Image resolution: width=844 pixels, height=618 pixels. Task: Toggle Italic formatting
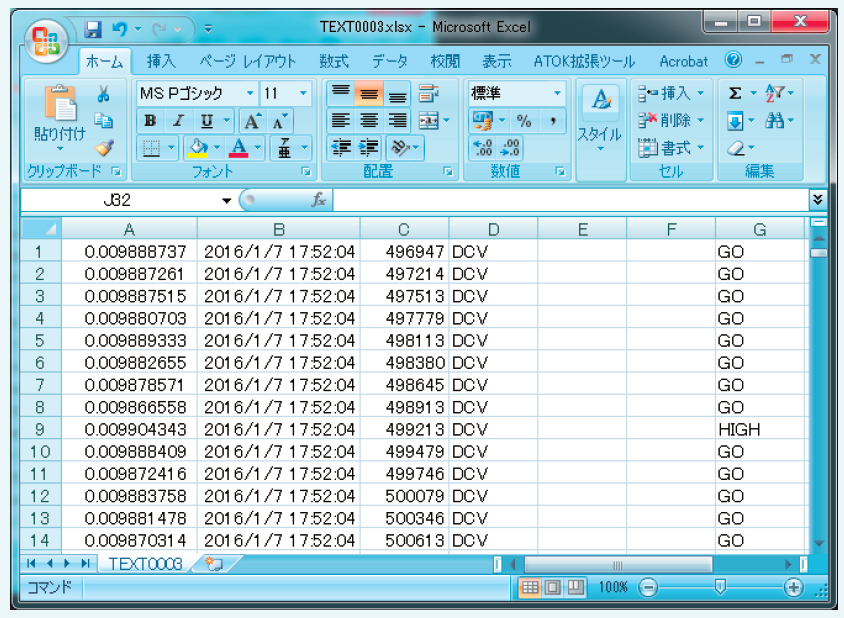tap(178, 121)
